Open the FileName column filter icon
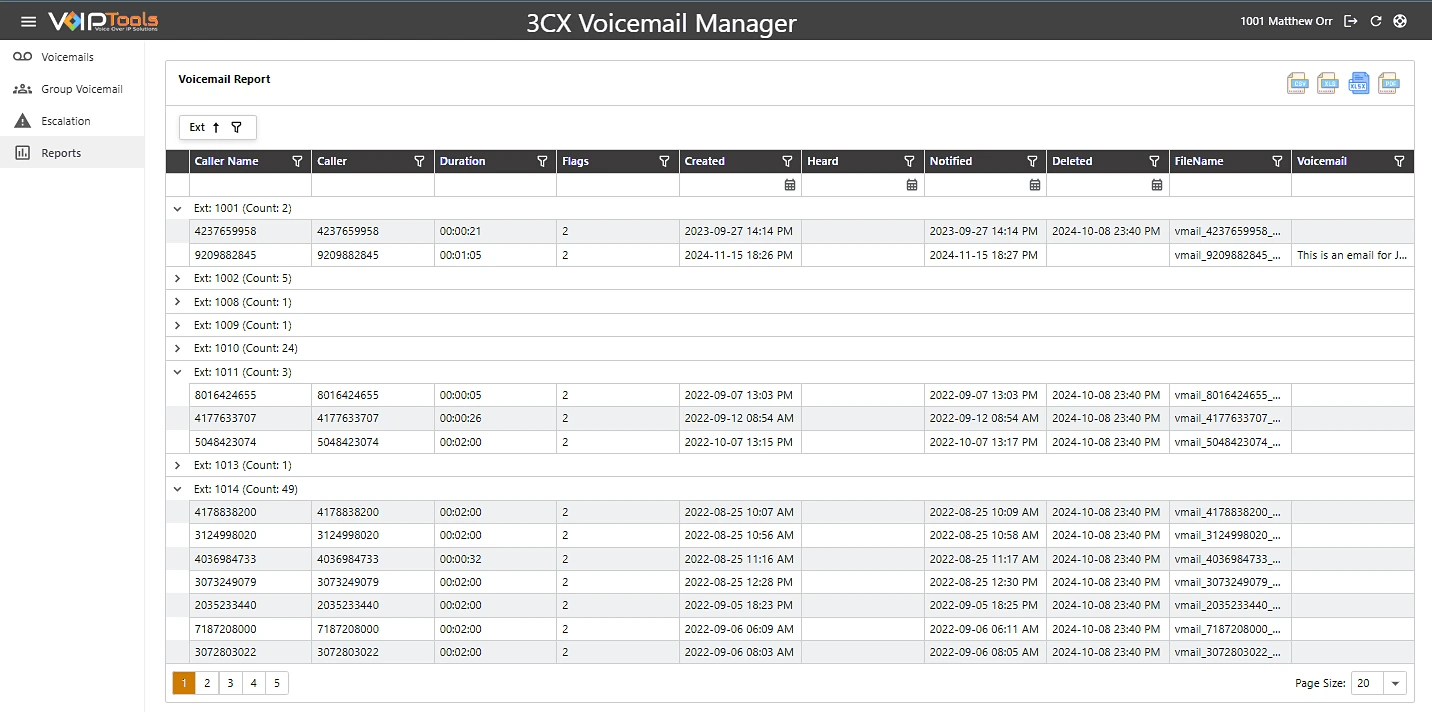 pyautogui.click(x=1277, y=161)
